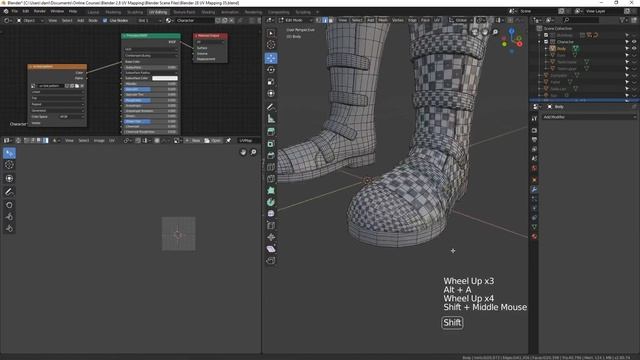Enable edge select mode

tap(325, 20)
